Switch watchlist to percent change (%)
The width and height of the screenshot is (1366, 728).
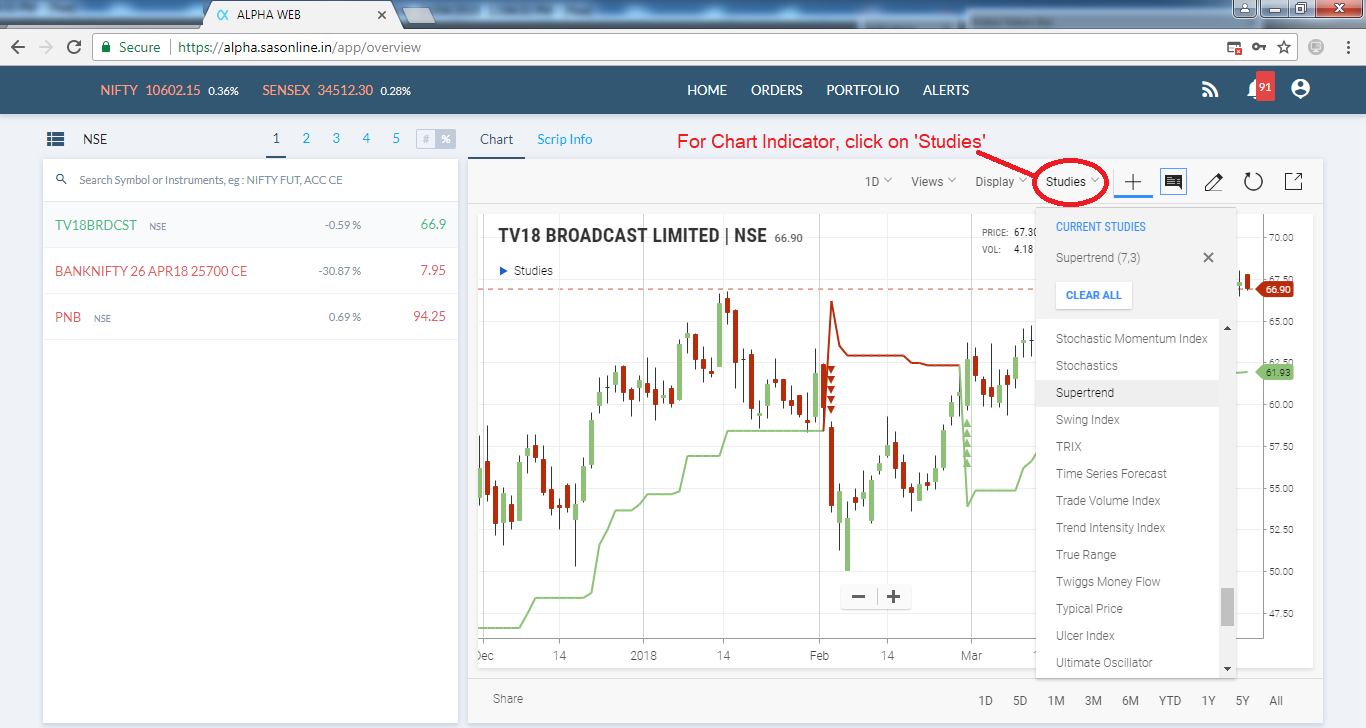click(445, 139)
